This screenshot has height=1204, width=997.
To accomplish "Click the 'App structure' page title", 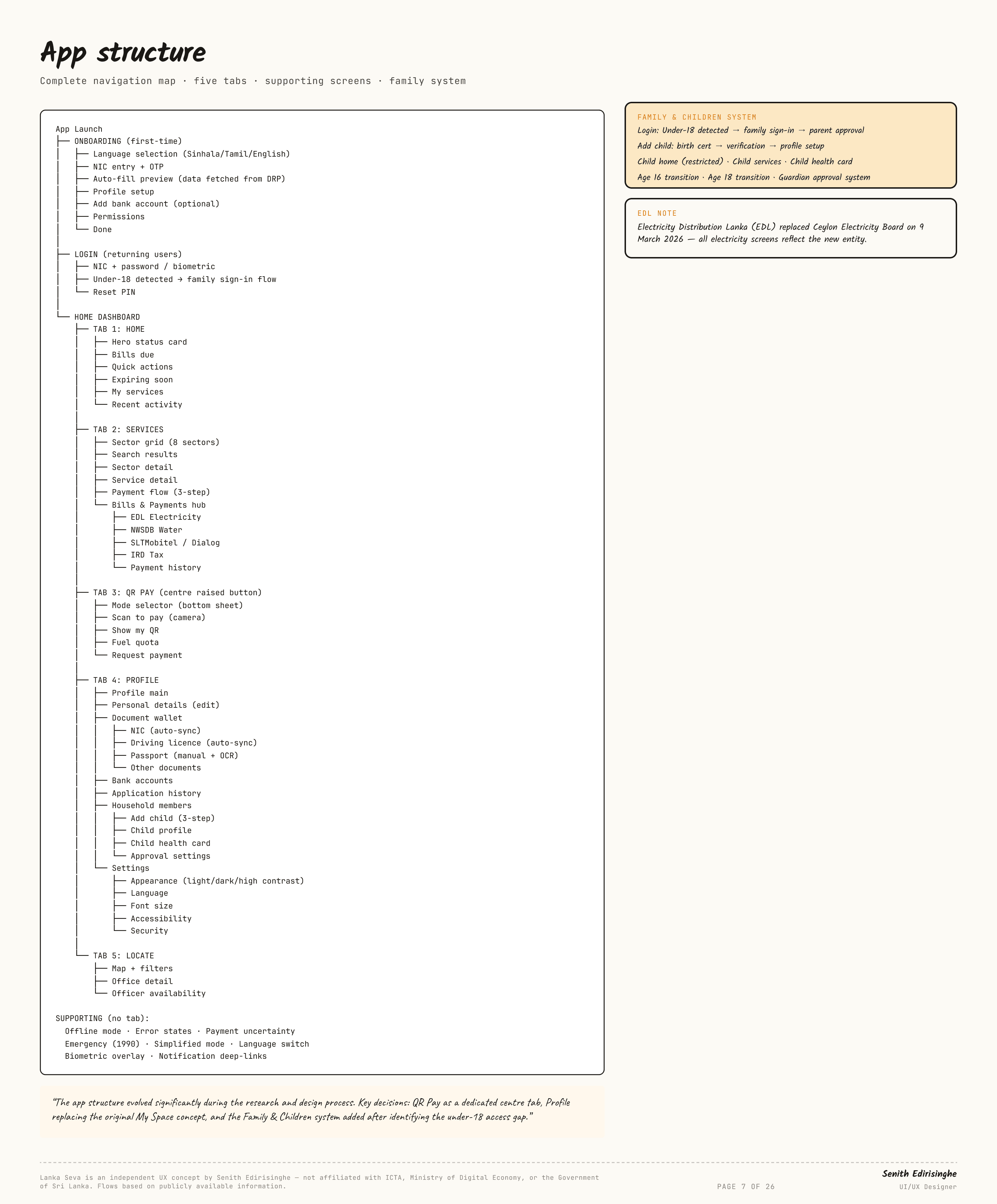I will [x=123, y=53].
